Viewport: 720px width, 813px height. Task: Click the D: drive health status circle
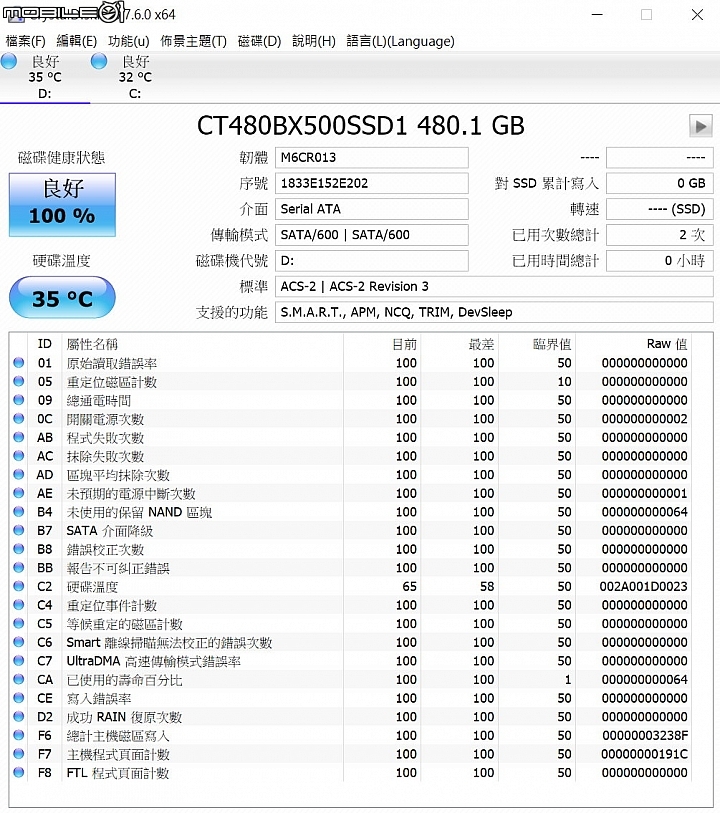pyautogui.click(x=9, y=61)
